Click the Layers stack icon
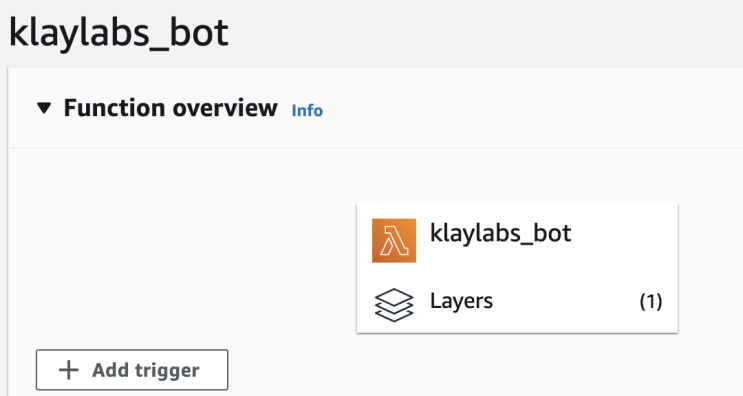The width and height of the screenshot is (743, 396). point(394,305)
